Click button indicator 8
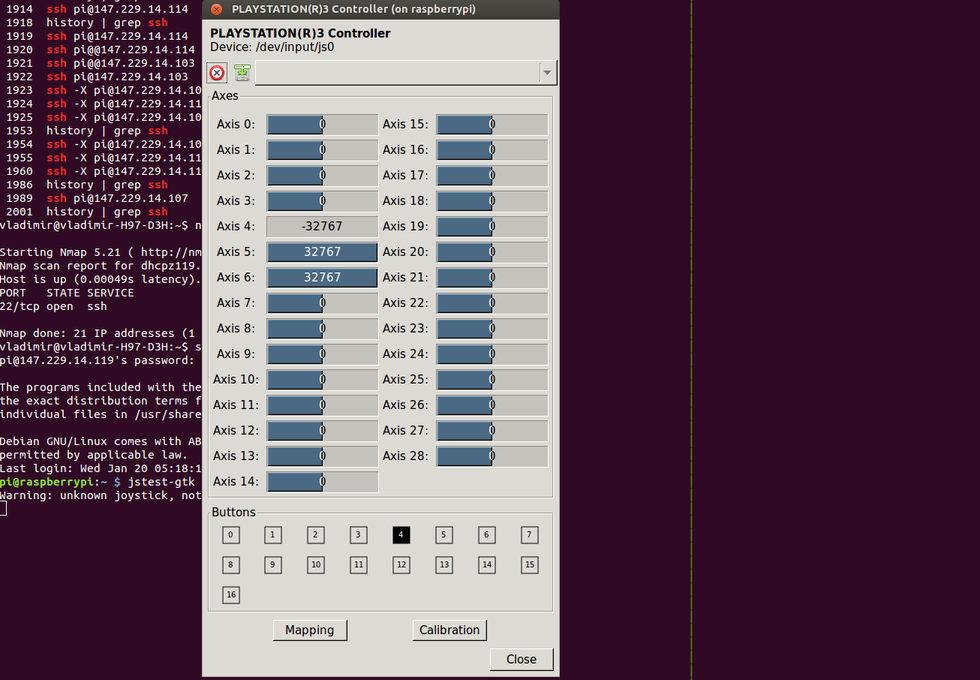Screen dimensions: 980x680 pos(231,565)
